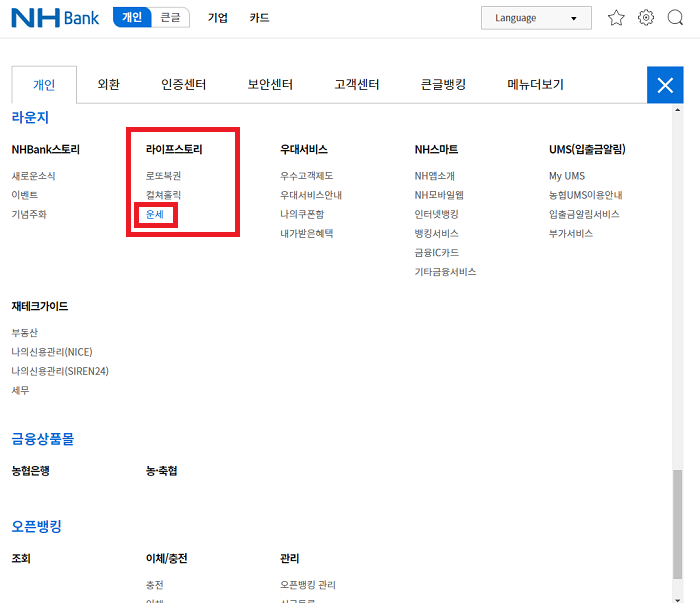Open the 라운지 section heading
The image size is (700, 603).
click(30, 117)
